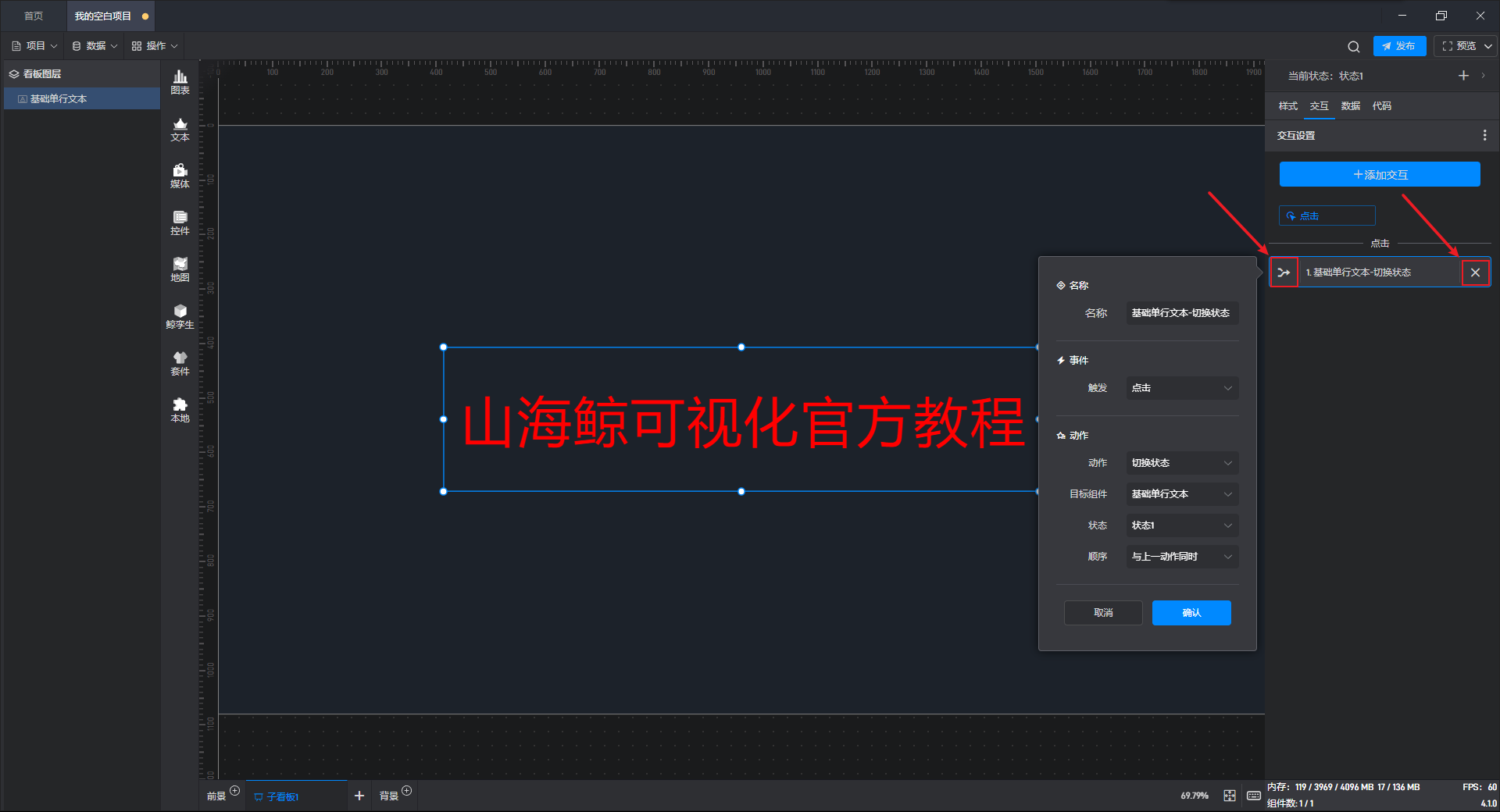This screenshot has width=1500, height=812.
Task: Select the 背景 background tab
Action: [389, 796]
